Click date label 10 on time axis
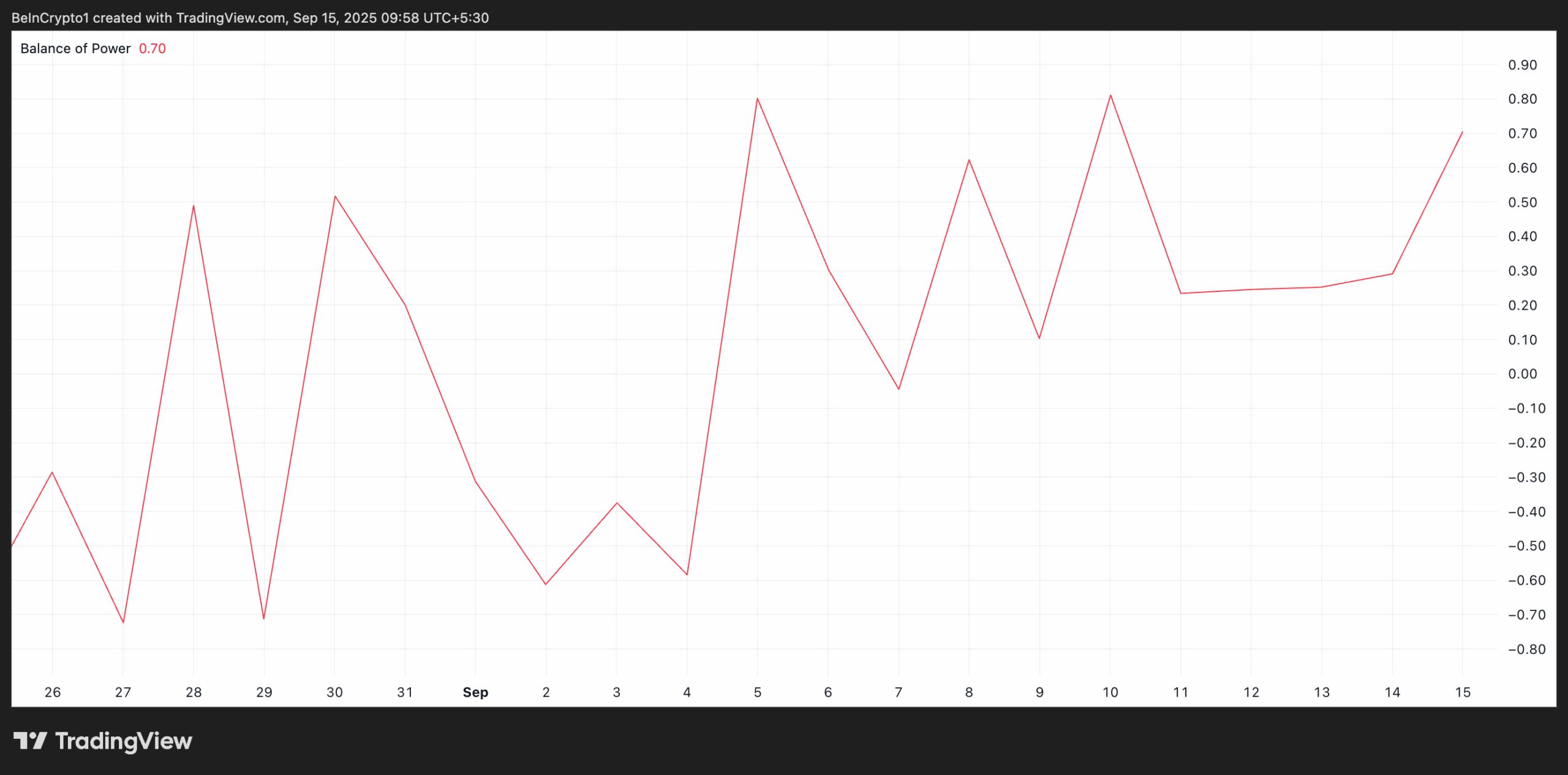Image resolution: width=1568 pixels, height=775 pixels. coord(1110,692)
